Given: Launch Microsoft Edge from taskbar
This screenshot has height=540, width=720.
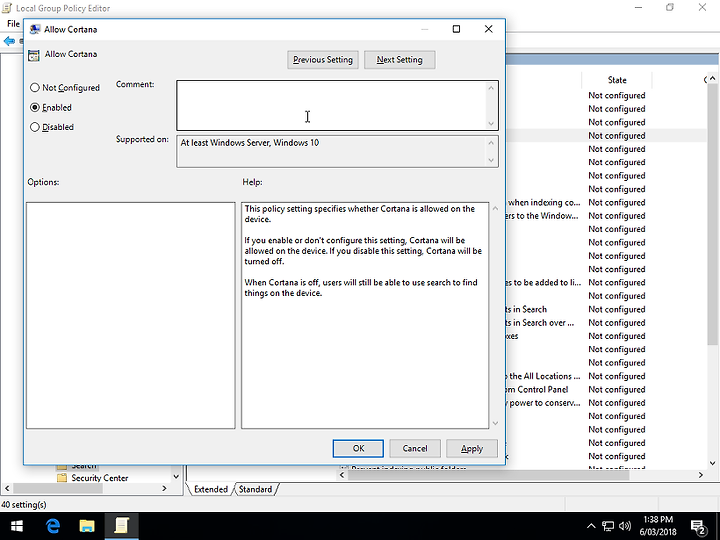Looking at the screenshot, I should tap(53, 526).
